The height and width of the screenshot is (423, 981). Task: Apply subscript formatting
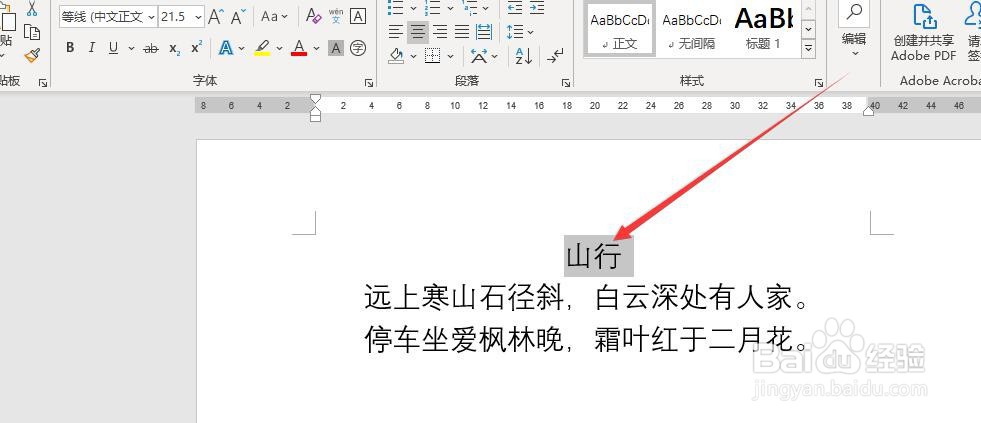pos(175,48)
